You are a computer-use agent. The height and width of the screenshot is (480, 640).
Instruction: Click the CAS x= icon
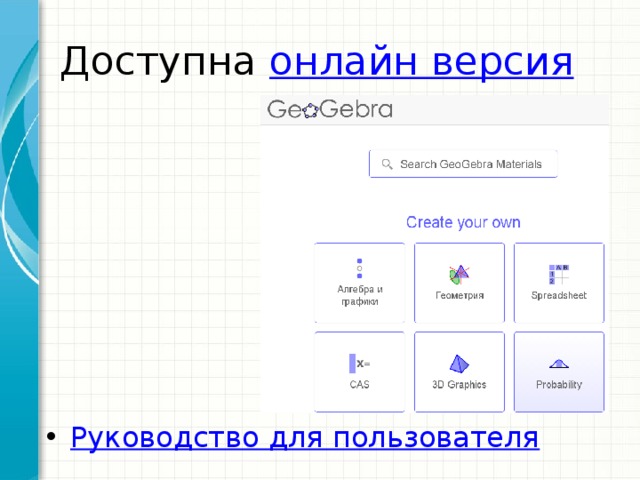(x=360, y=363)
